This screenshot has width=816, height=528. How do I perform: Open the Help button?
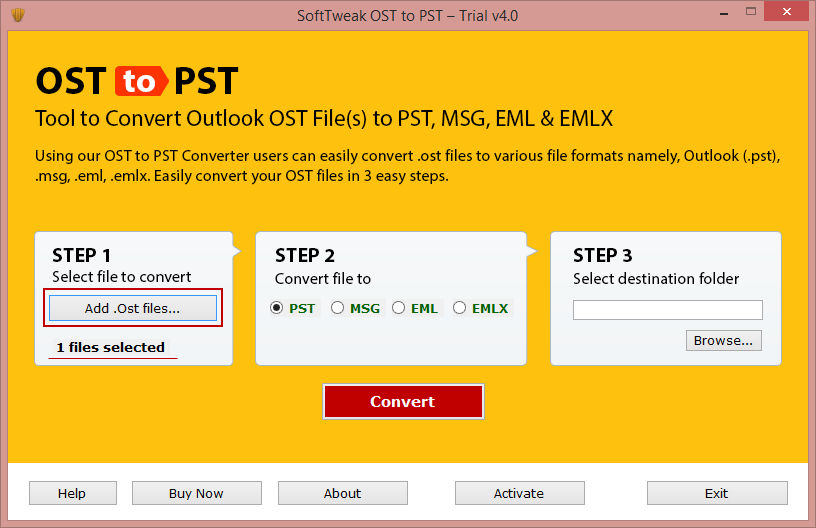click(72, 493)
